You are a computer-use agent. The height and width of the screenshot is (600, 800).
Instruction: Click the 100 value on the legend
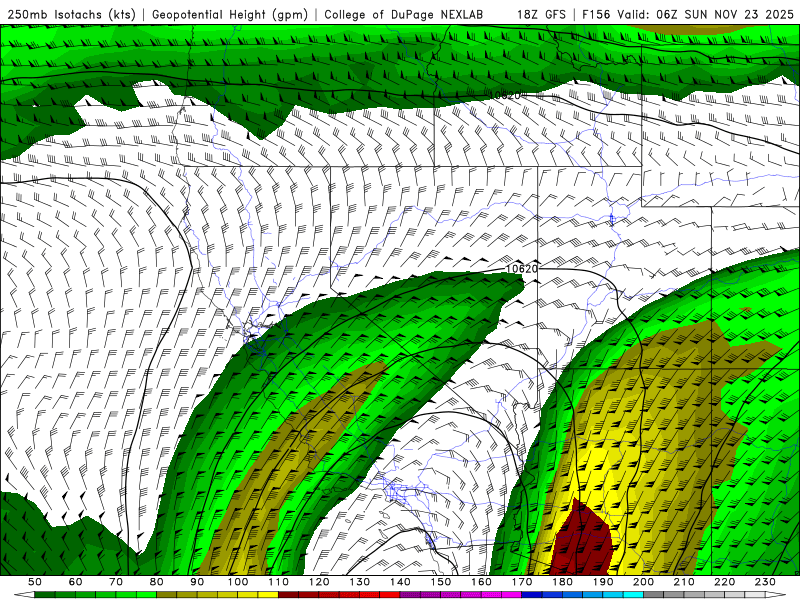coord(238,582)
